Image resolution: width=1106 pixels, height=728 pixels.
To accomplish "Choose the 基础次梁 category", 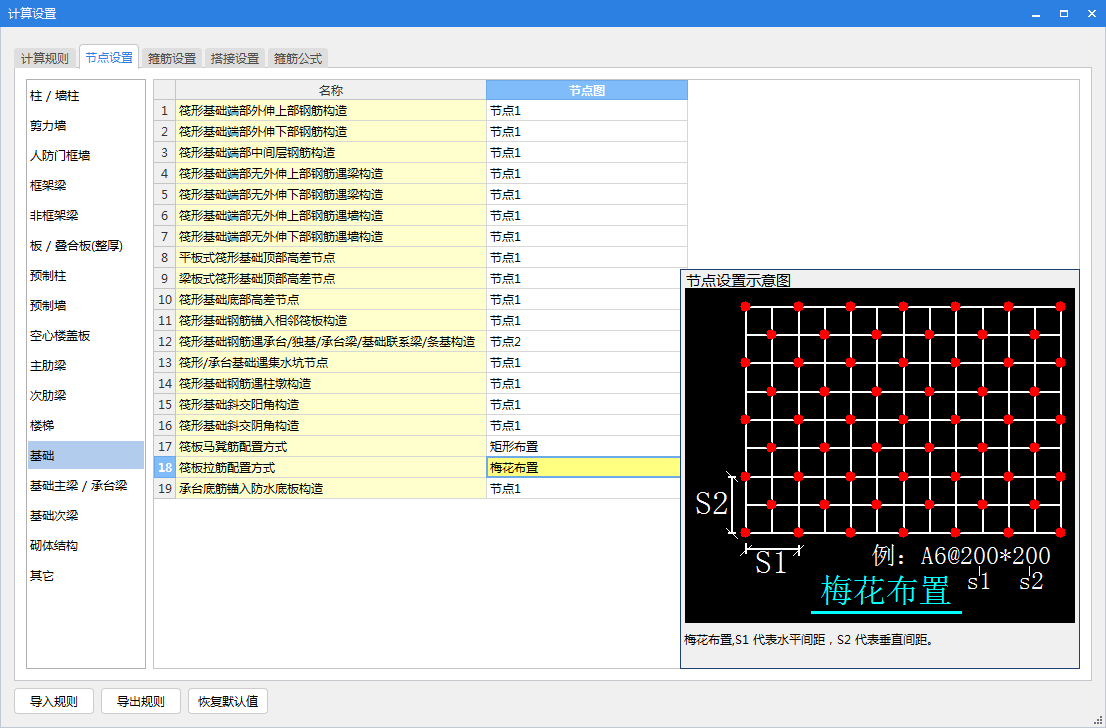I will click(85, 516).
